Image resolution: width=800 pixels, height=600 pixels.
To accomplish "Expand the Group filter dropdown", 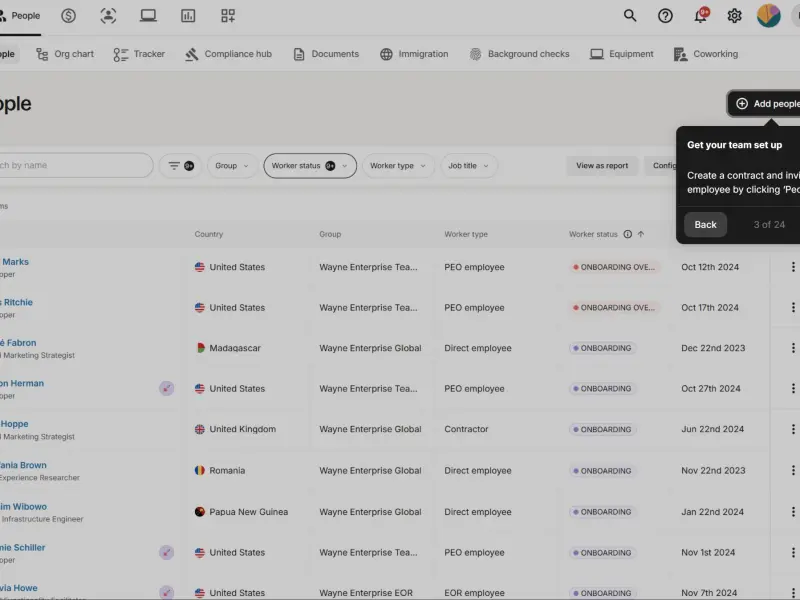I will pyautogui.click(x=232, y=166).
